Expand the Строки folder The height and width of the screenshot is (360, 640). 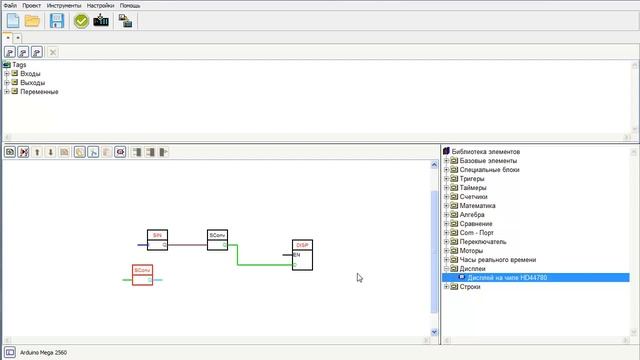click(x=446, y=287)
